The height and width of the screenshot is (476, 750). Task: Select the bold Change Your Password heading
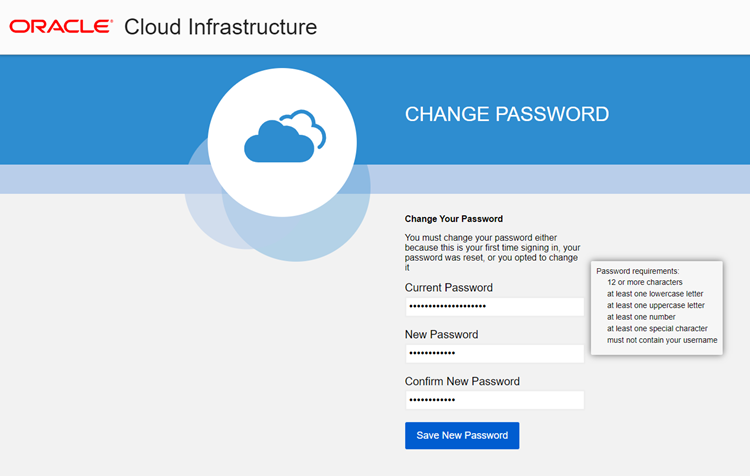pyautogui.click(x=453, y=218)
